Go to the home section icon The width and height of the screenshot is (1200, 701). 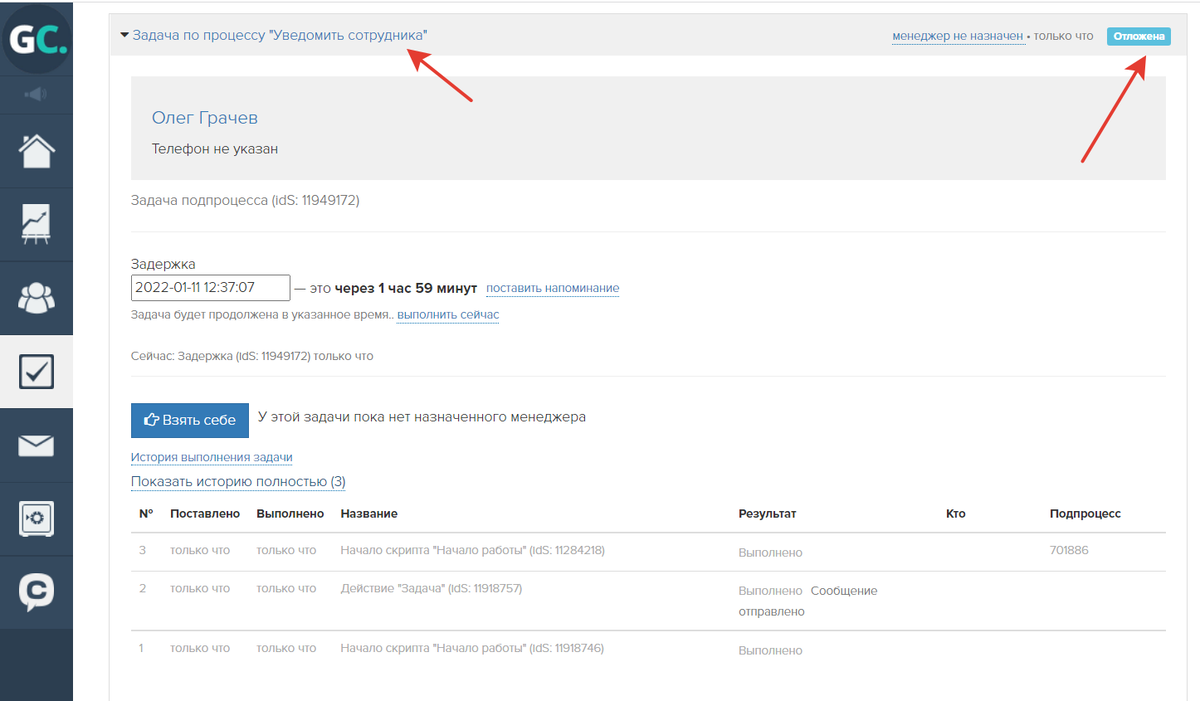coord(37,151)
